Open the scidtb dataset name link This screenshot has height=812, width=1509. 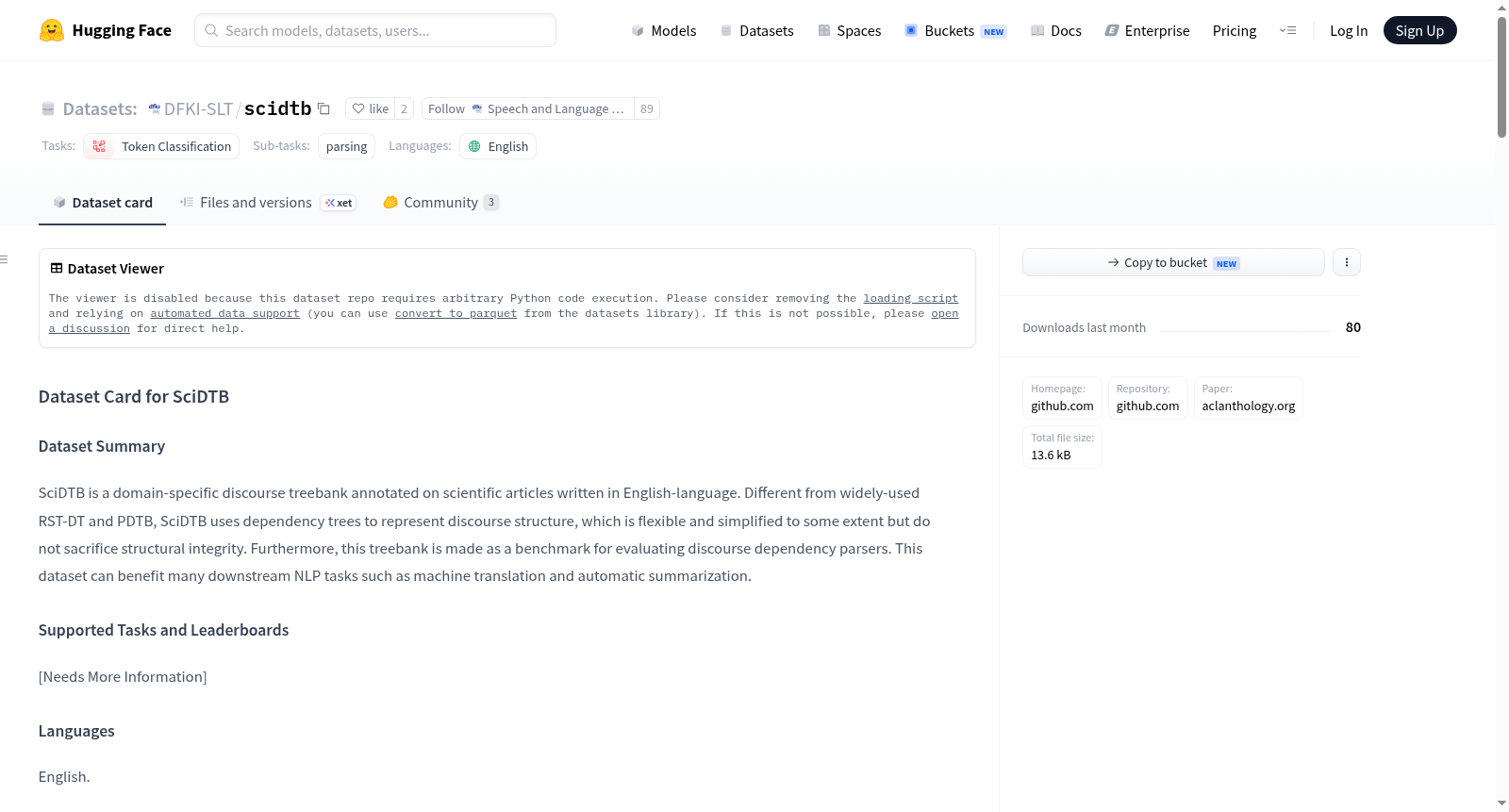click(x=277, y=108)
